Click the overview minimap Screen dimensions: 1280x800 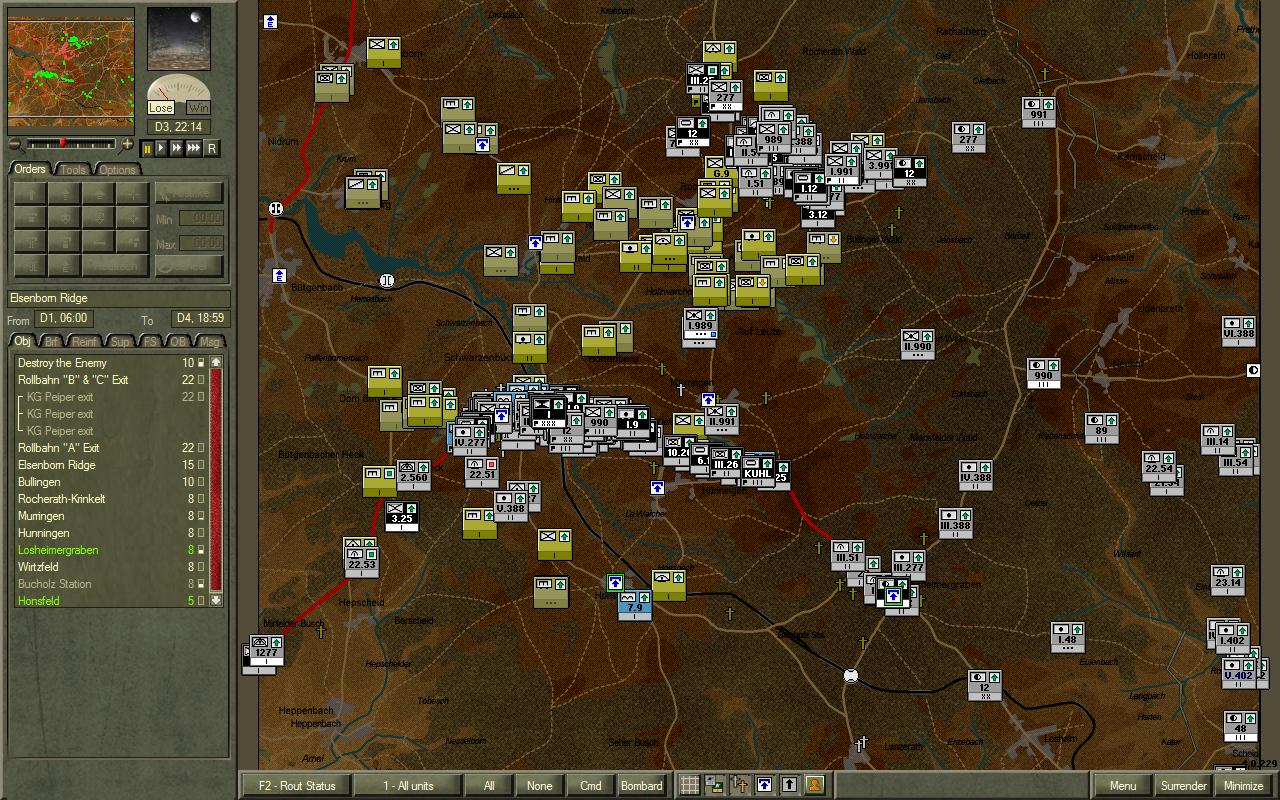click(x=71, y=70)
